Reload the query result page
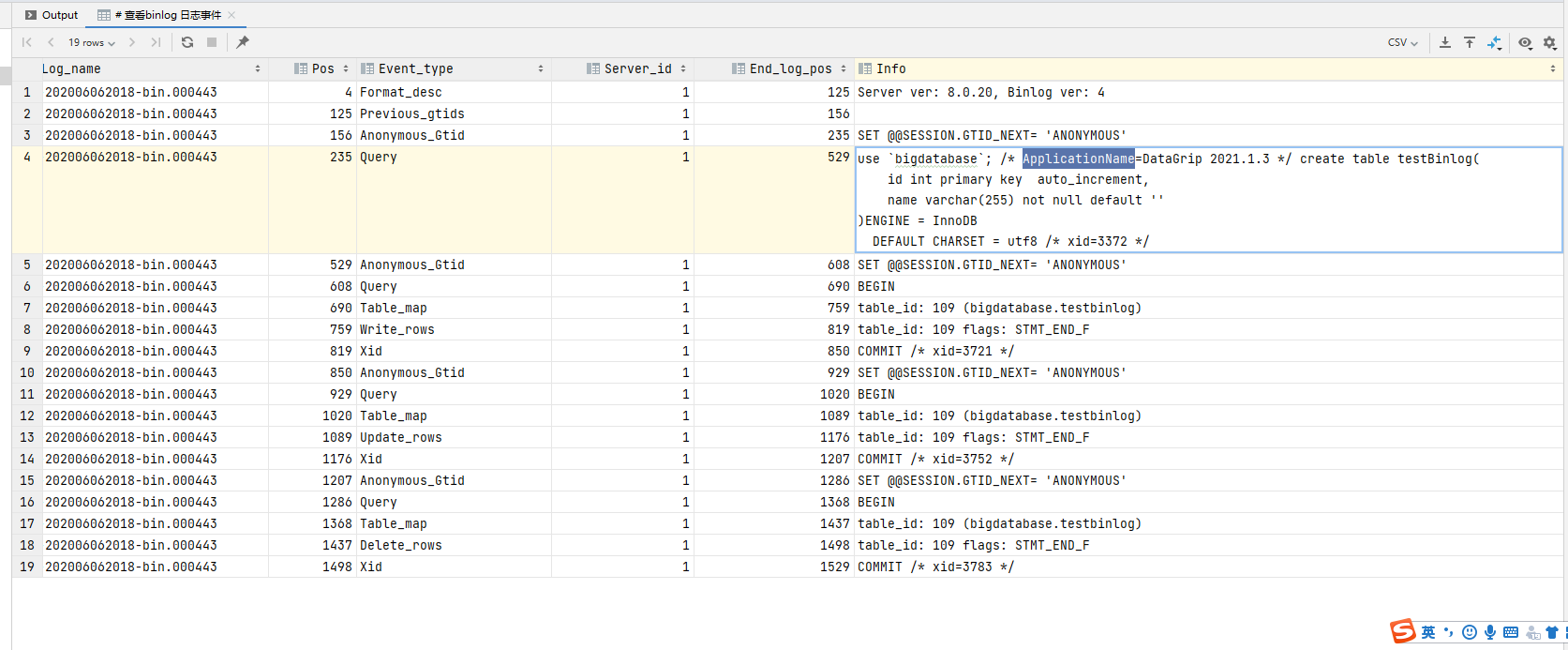This screenshot has width=1568, height=650. click(187, 42)
